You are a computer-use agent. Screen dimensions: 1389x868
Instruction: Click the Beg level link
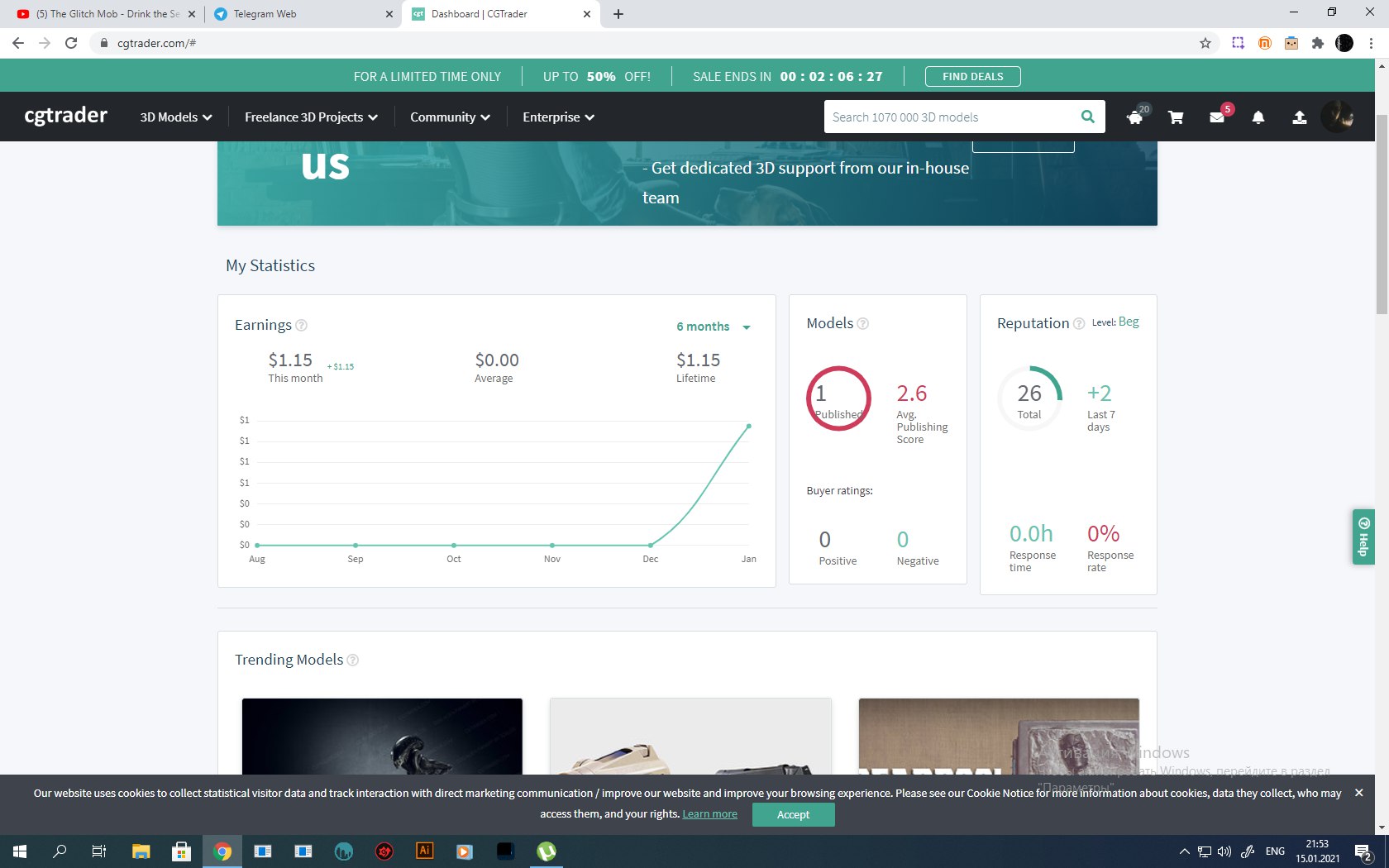(x=1129, y=322)
